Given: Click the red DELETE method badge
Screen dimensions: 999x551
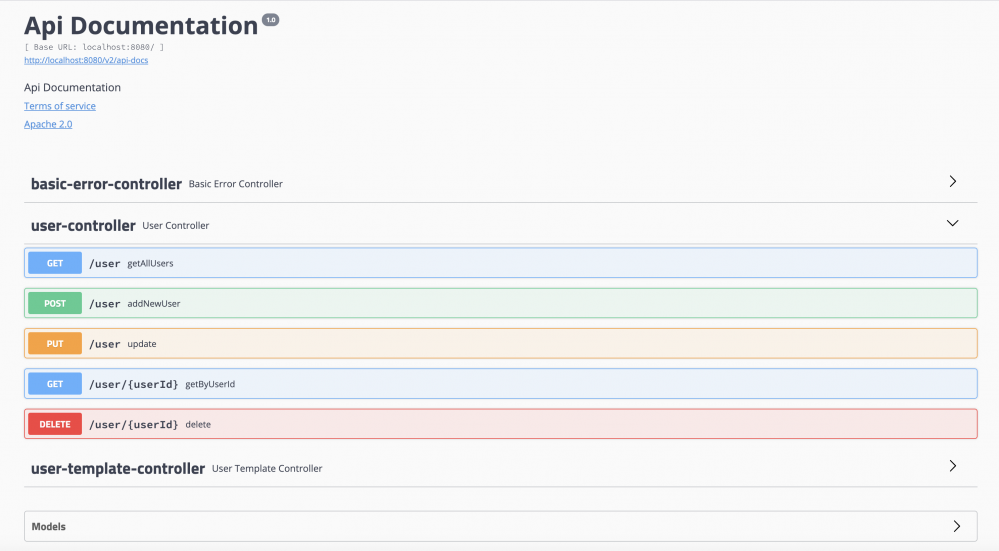Looking at the screenshot, I should tap(55, 424).
